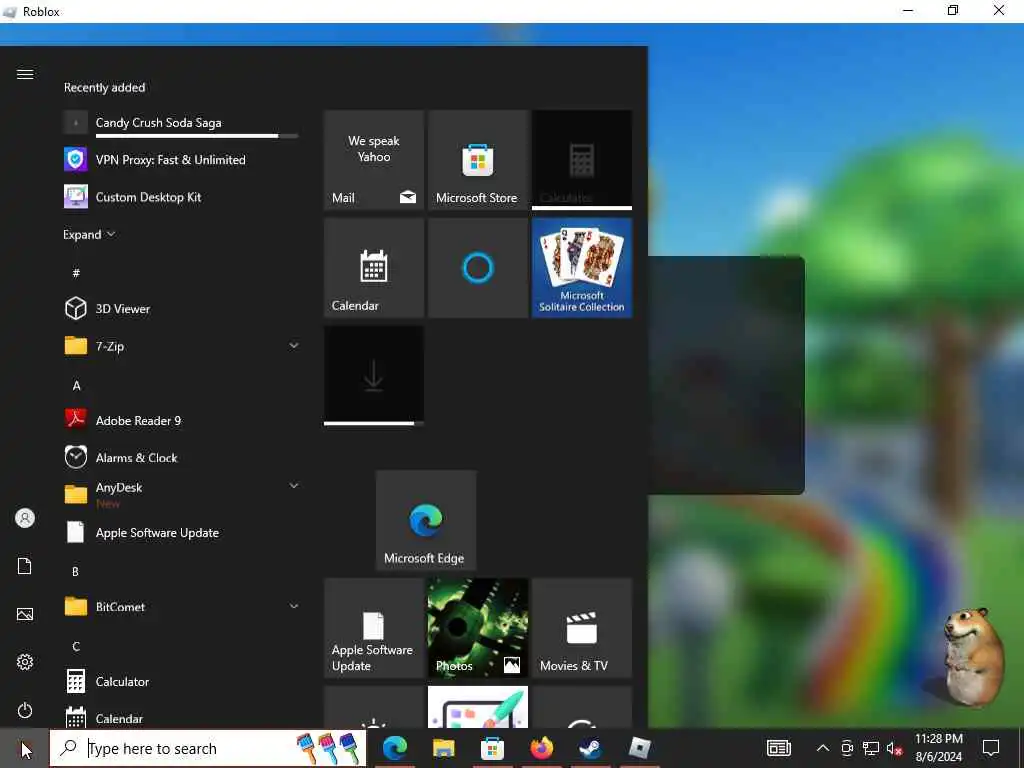Open the Movies & TV tile
This screenshot has width=1024, height=768.
582,628
